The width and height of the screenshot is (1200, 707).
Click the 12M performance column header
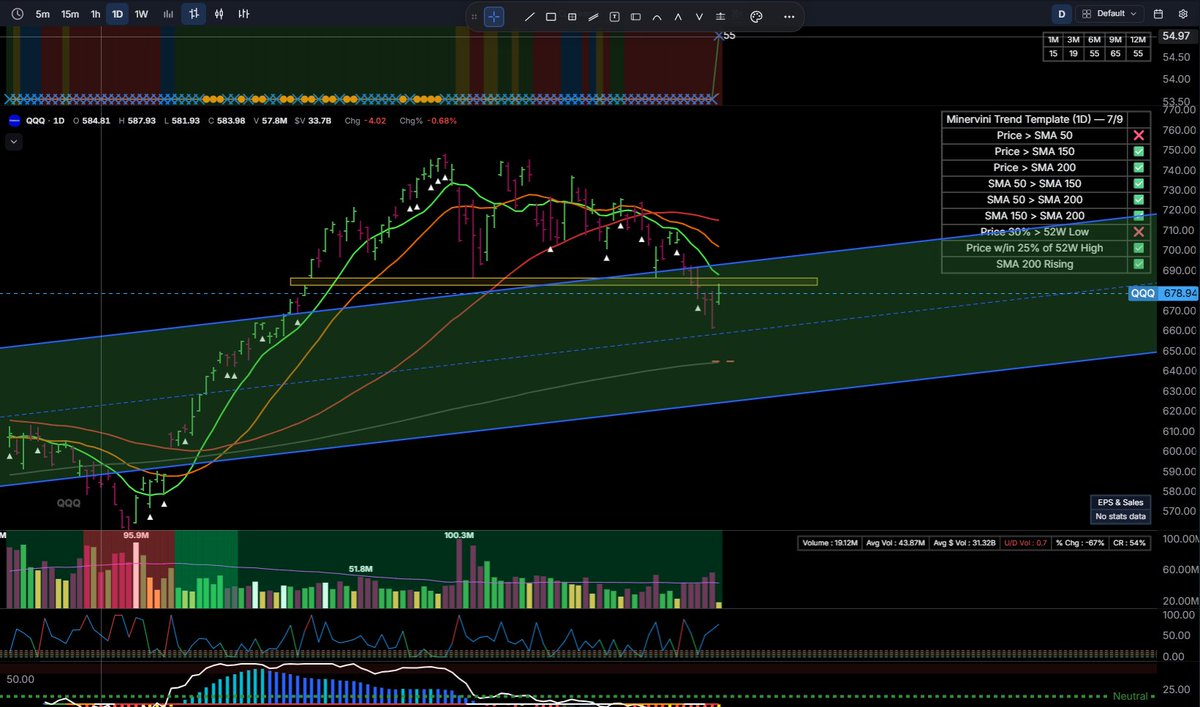click(x=1138, y=39)
